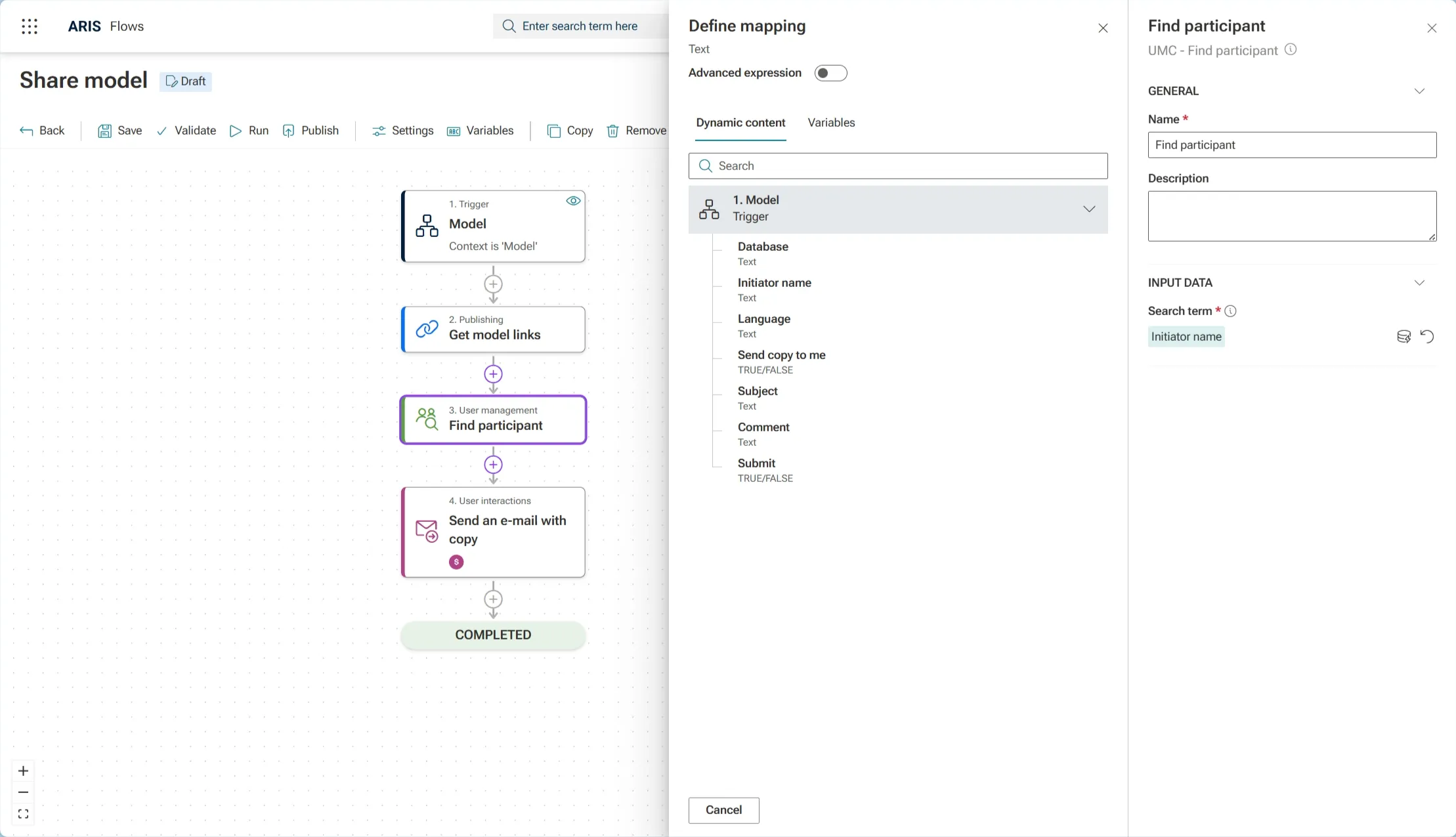Viewport: 1456px width, 837px height.
Task: Toggle the Advanced expression switch
Action: (x=830, y=73)
